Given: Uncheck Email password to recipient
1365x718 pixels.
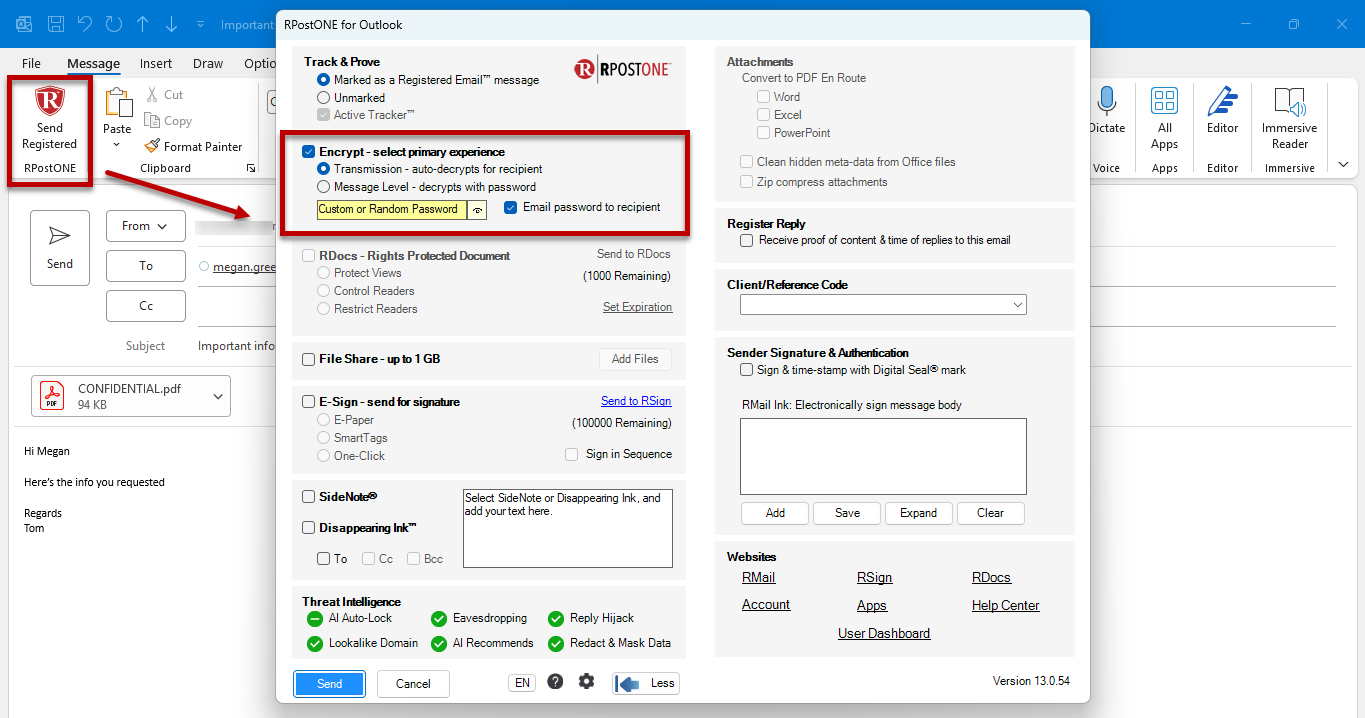Looking at the screenshot, I should 511,208.
